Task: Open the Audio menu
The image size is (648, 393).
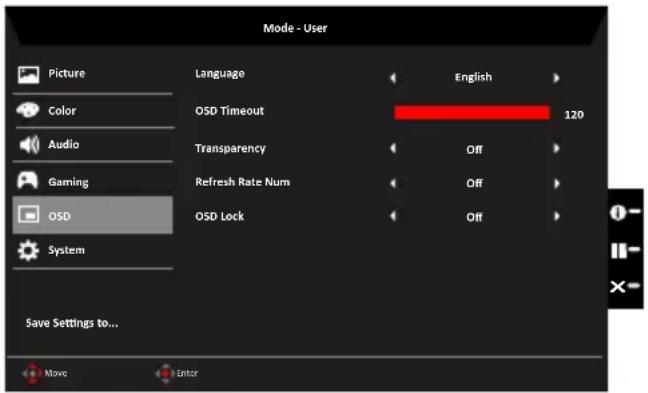Action: [93, 144]
